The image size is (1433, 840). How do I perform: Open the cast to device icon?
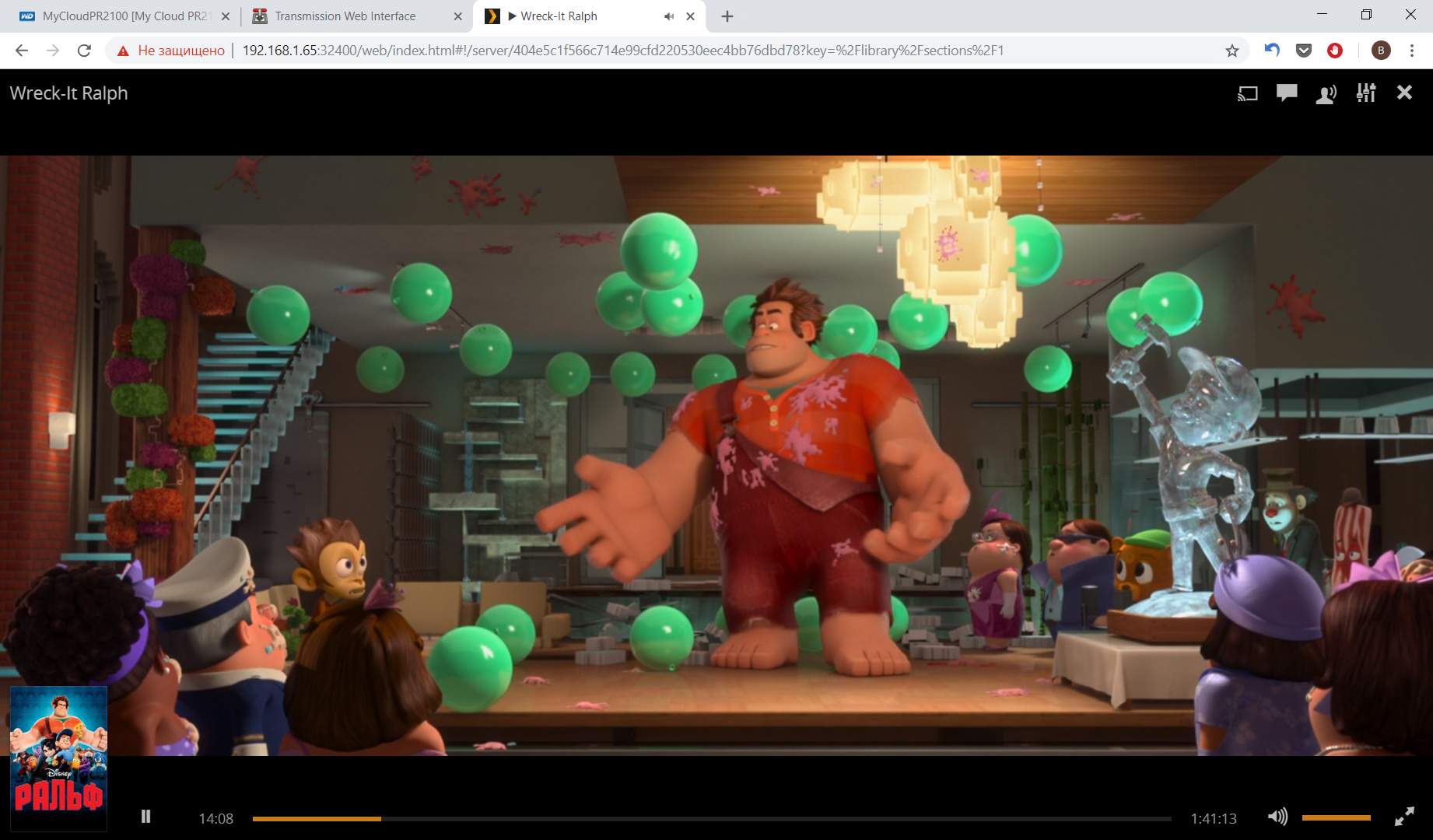1248,93
